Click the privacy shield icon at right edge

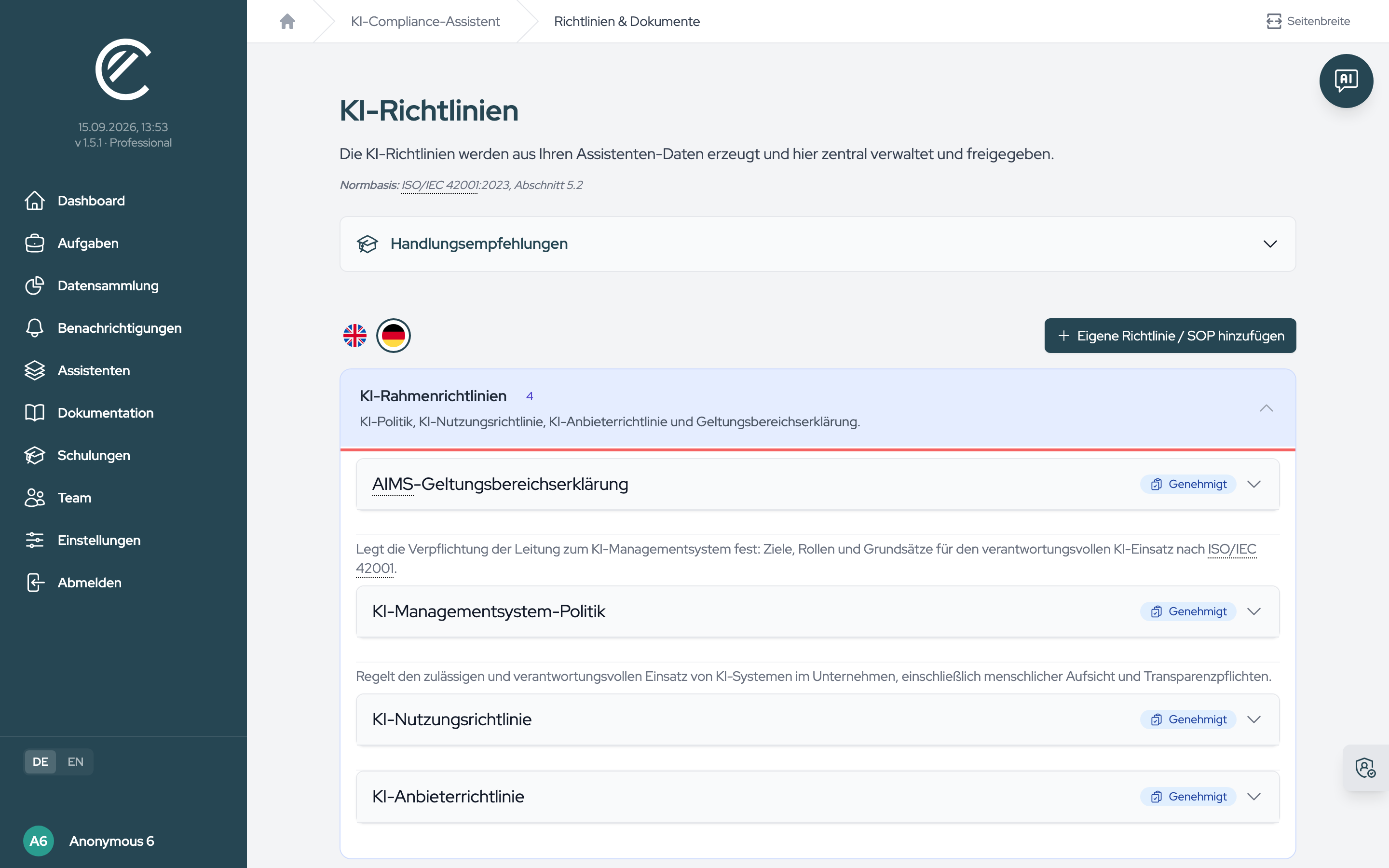[x=1365, y=768]
